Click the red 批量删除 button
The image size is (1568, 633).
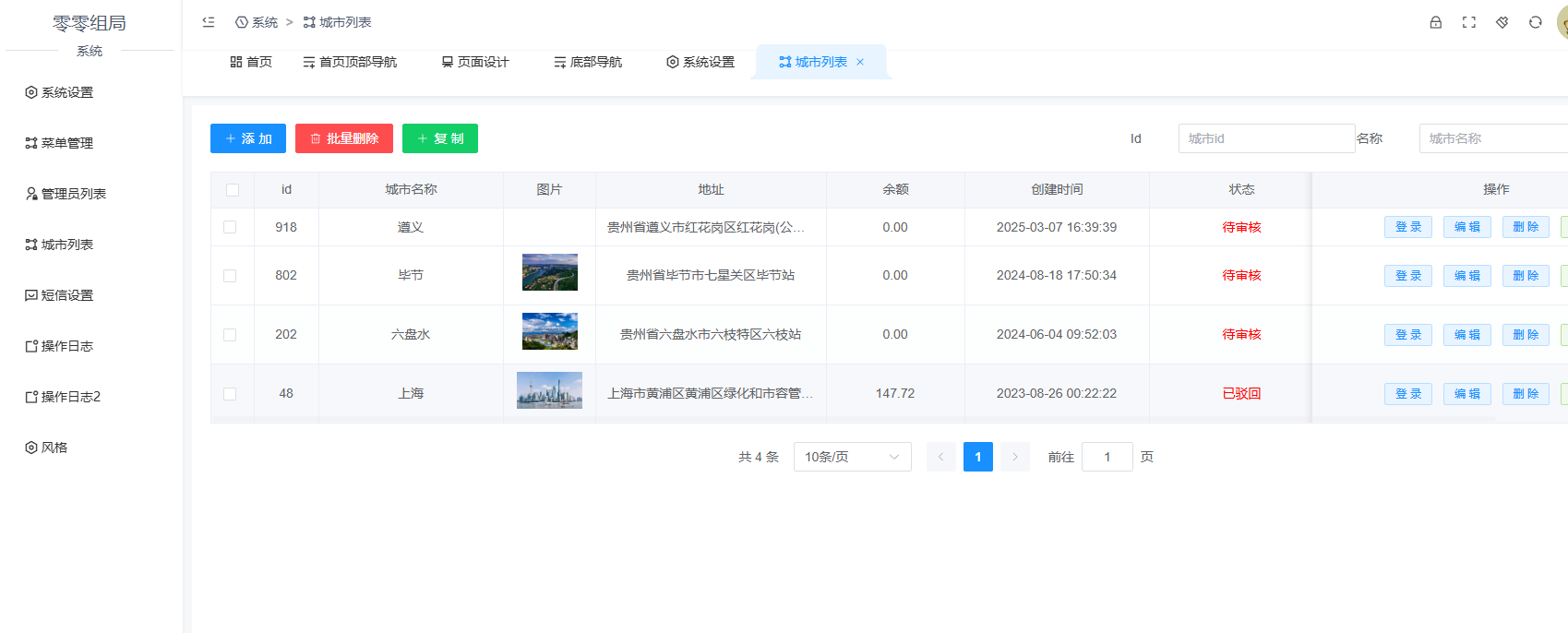click(344, 138)
